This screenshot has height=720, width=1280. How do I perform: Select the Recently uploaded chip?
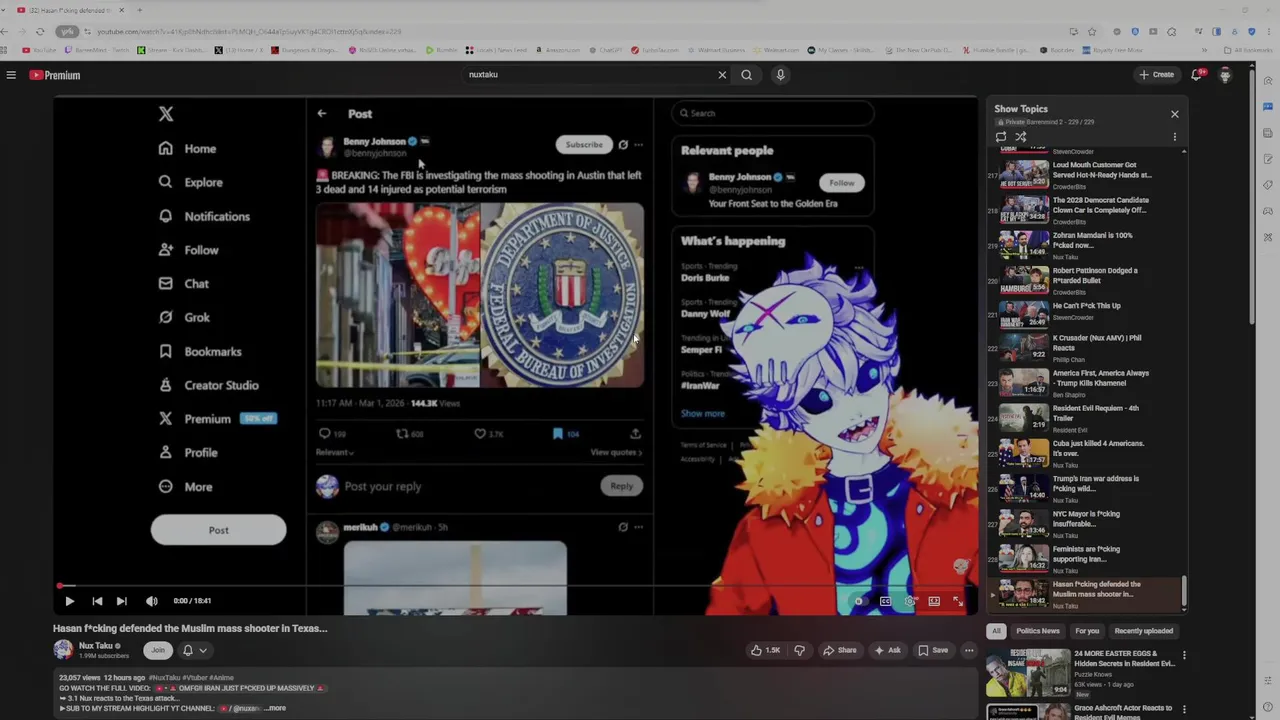pyautogui.click(x=1144, y=631)
